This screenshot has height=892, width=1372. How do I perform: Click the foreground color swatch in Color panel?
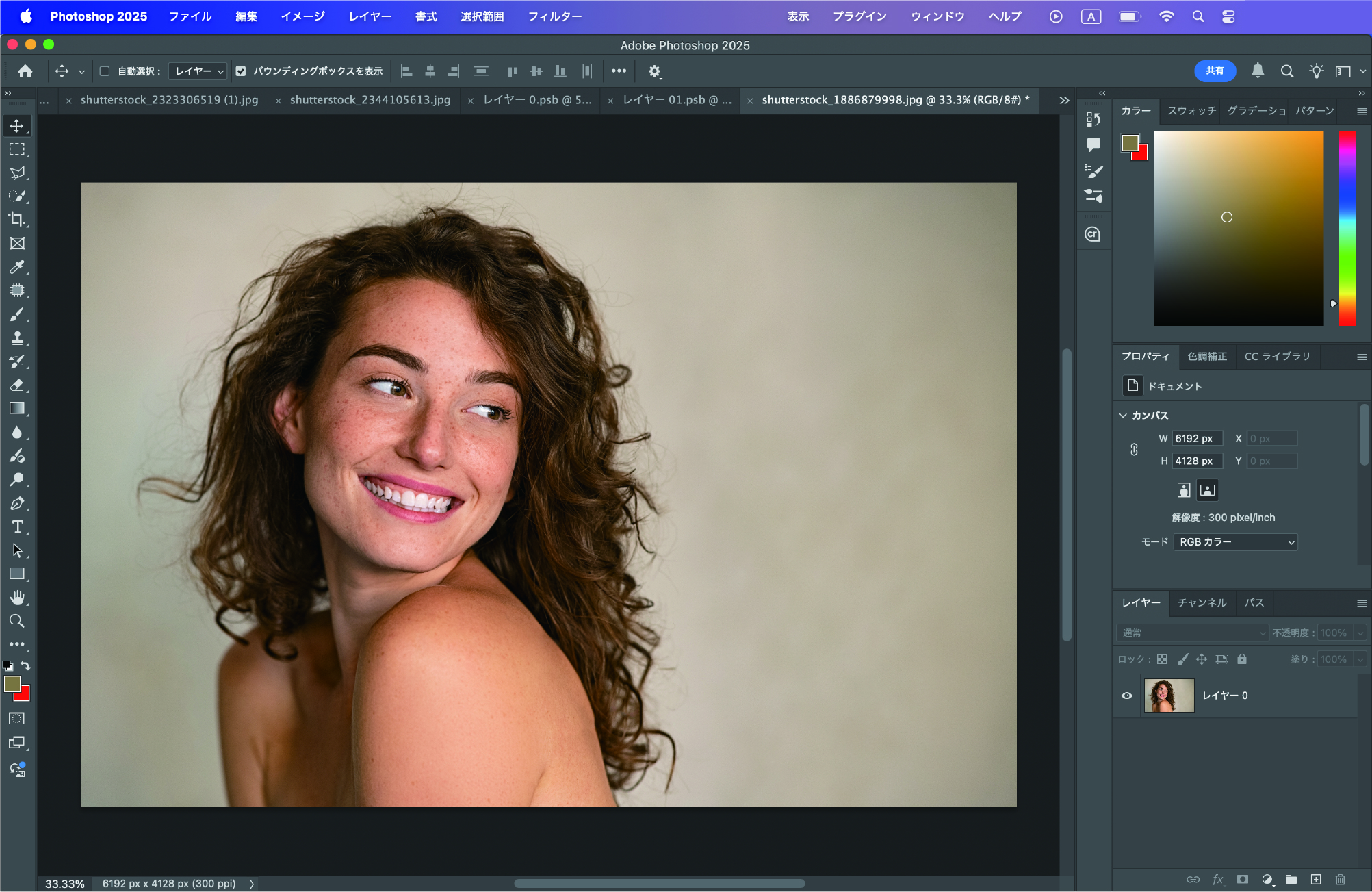1129,142
